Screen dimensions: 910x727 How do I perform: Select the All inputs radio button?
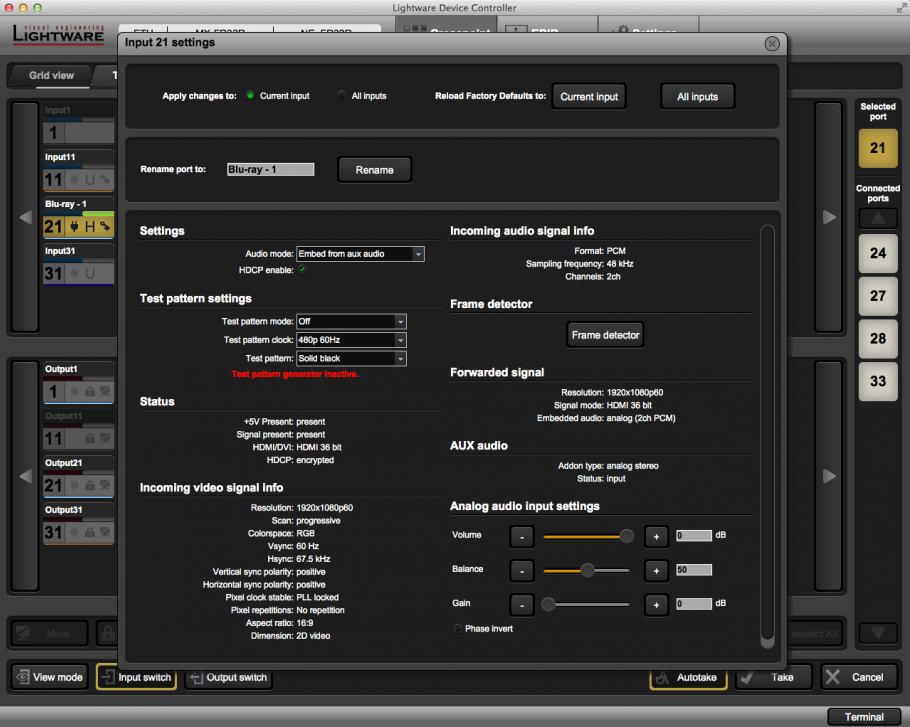click(x=342, y=96)
